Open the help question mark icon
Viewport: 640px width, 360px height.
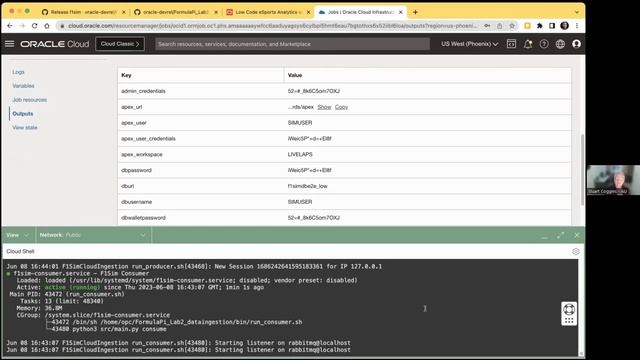[544, 44]
